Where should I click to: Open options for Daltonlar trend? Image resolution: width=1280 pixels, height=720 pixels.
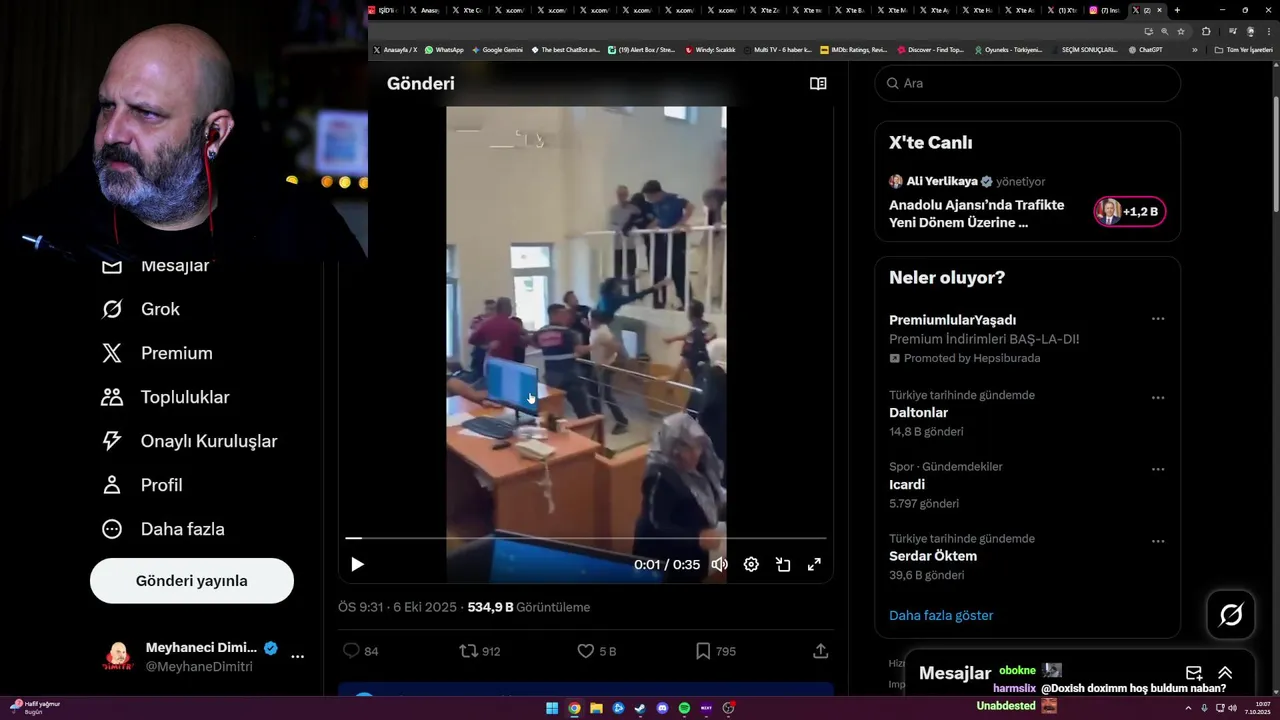[1158, 397]
